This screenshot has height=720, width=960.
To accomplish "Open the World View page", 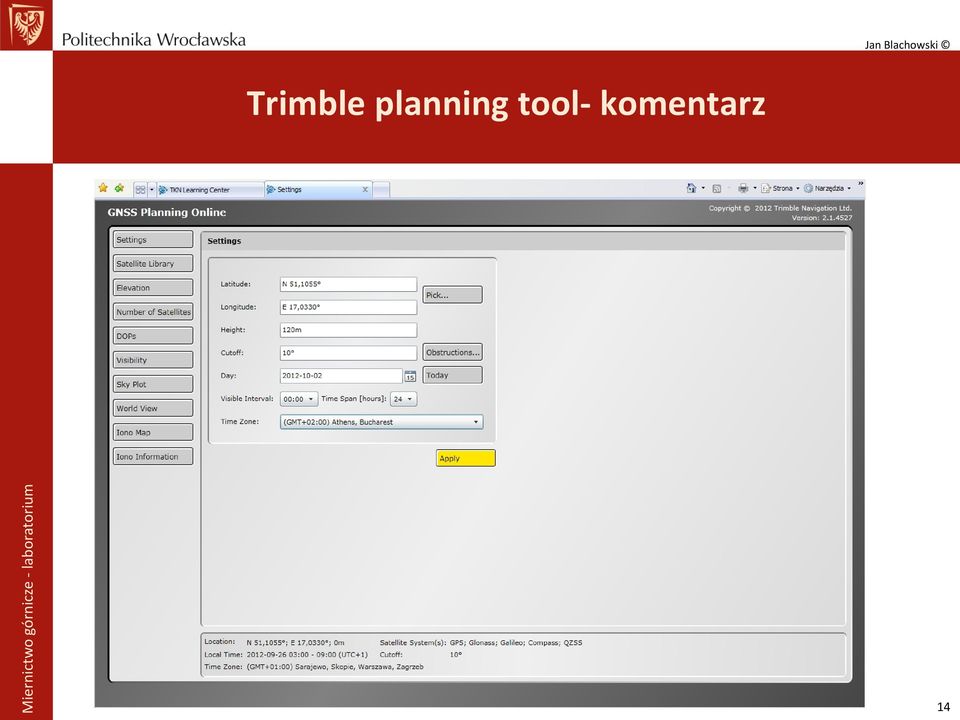I will pyautogui.click(x=153, y=408).
